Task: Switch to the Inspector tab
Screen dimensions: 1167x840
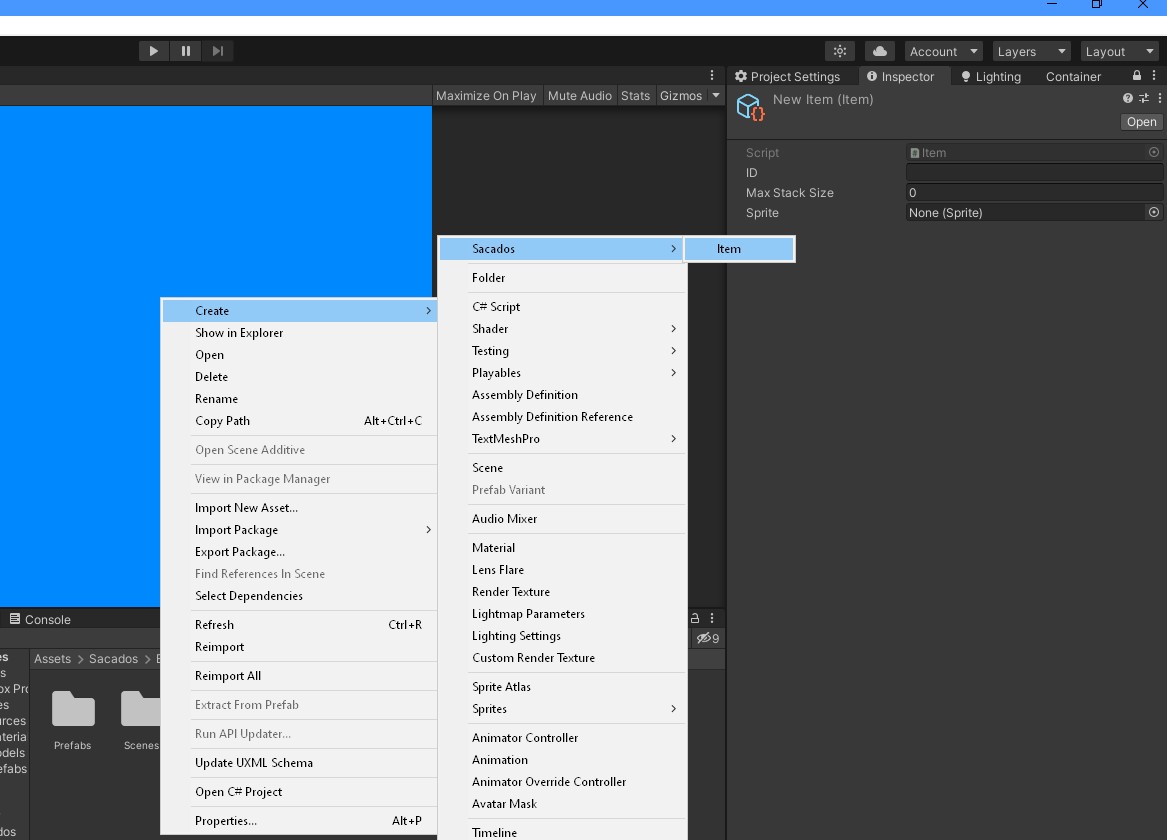Action: (901, 77)
